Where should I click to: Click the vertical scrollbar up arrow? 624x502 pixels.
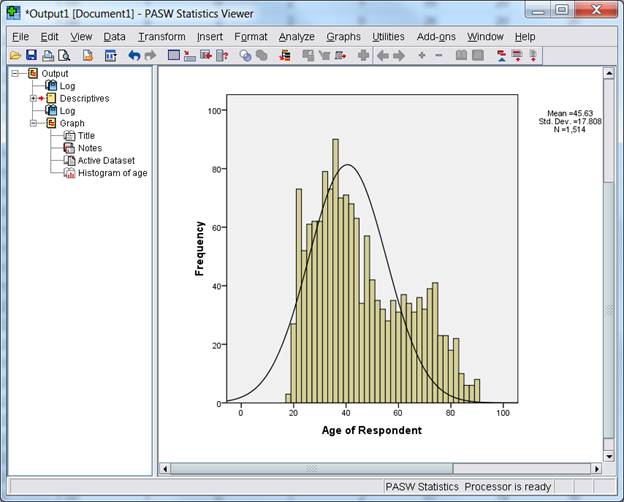point(609,73)
